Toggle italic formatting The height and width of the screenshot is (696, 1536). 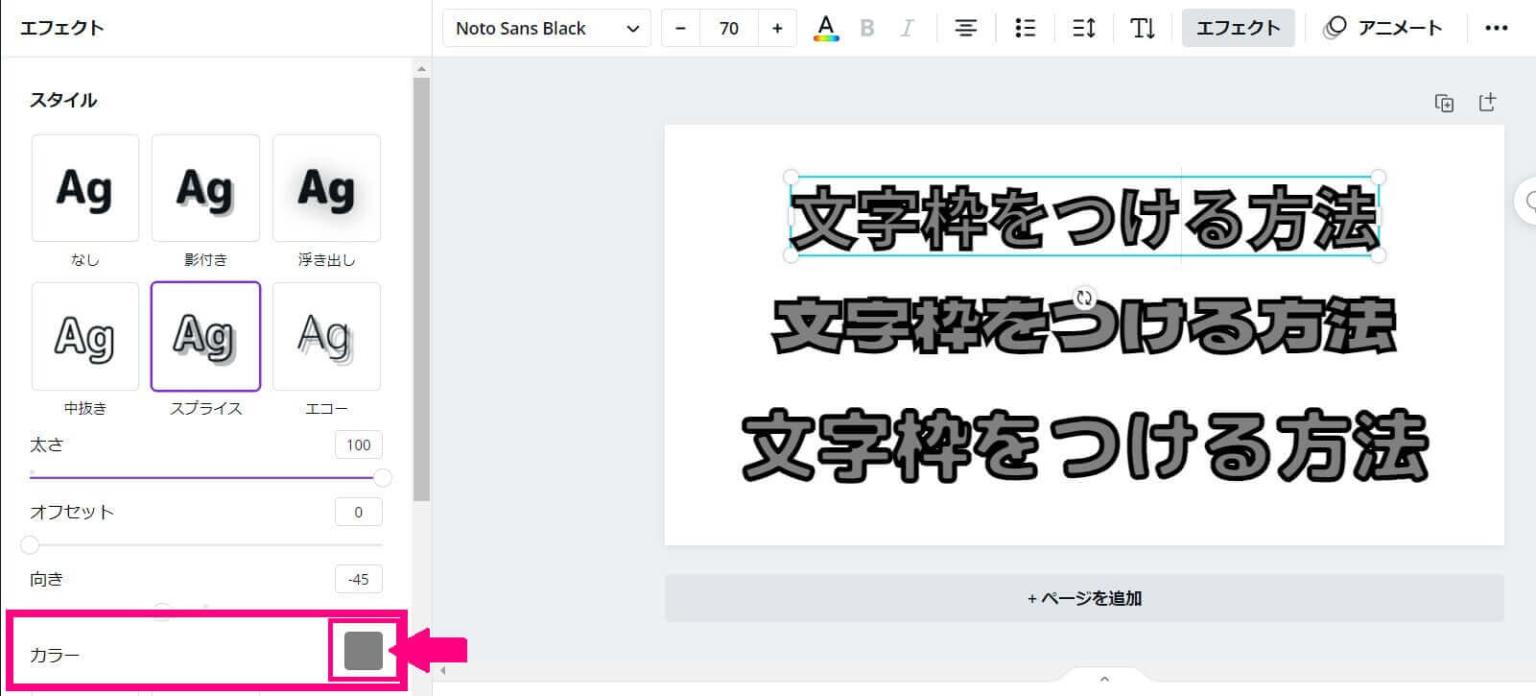907,28
